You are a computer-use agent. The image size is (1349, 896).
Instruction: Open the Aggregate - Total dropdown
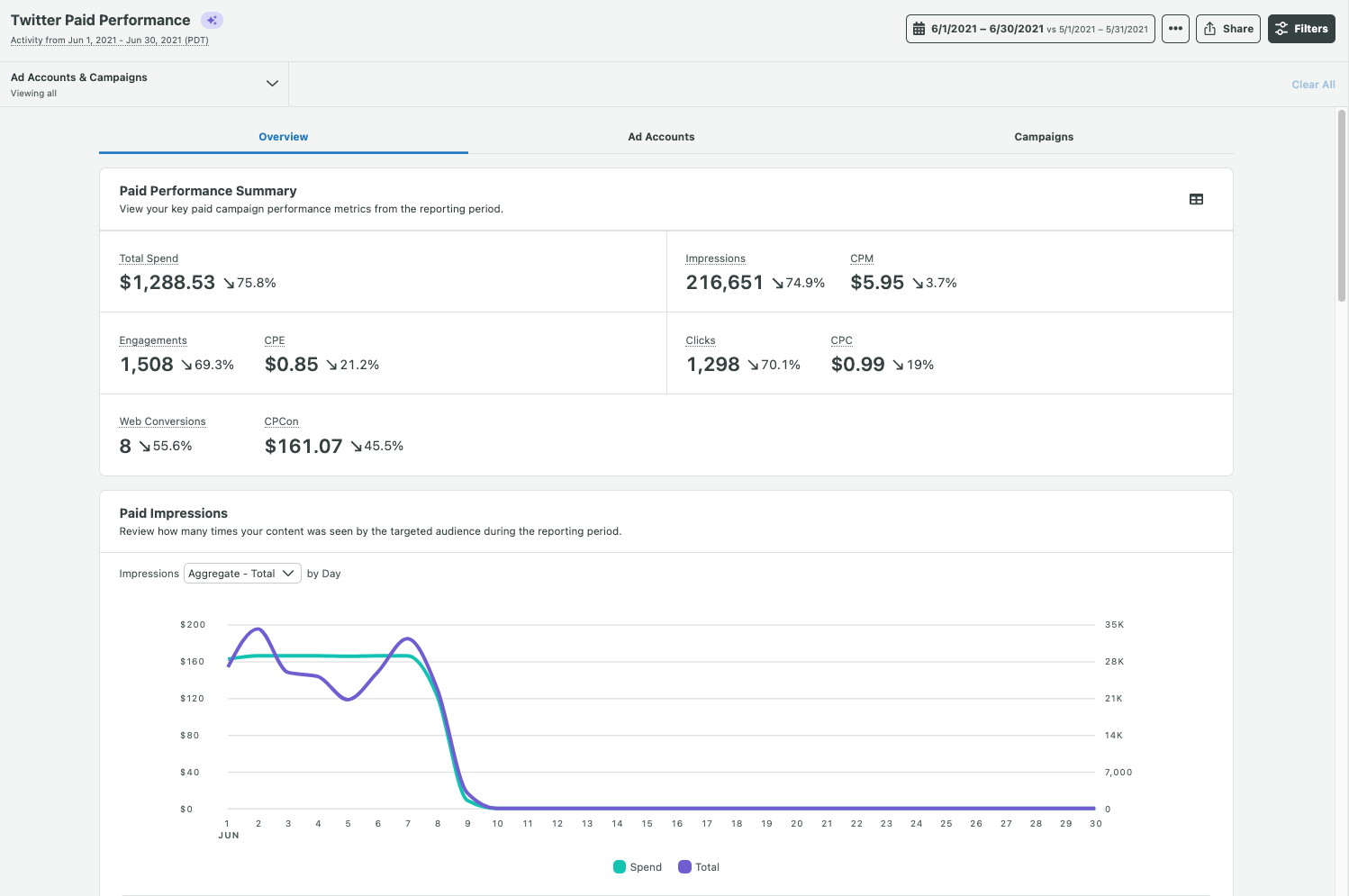242,574
